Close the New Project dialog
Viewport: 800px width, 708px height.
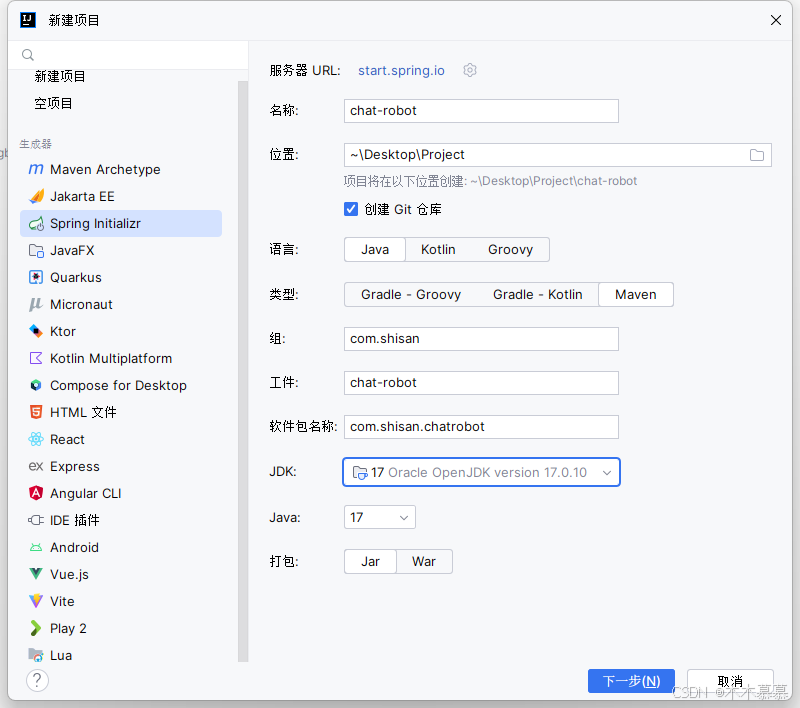pos(776,20)
